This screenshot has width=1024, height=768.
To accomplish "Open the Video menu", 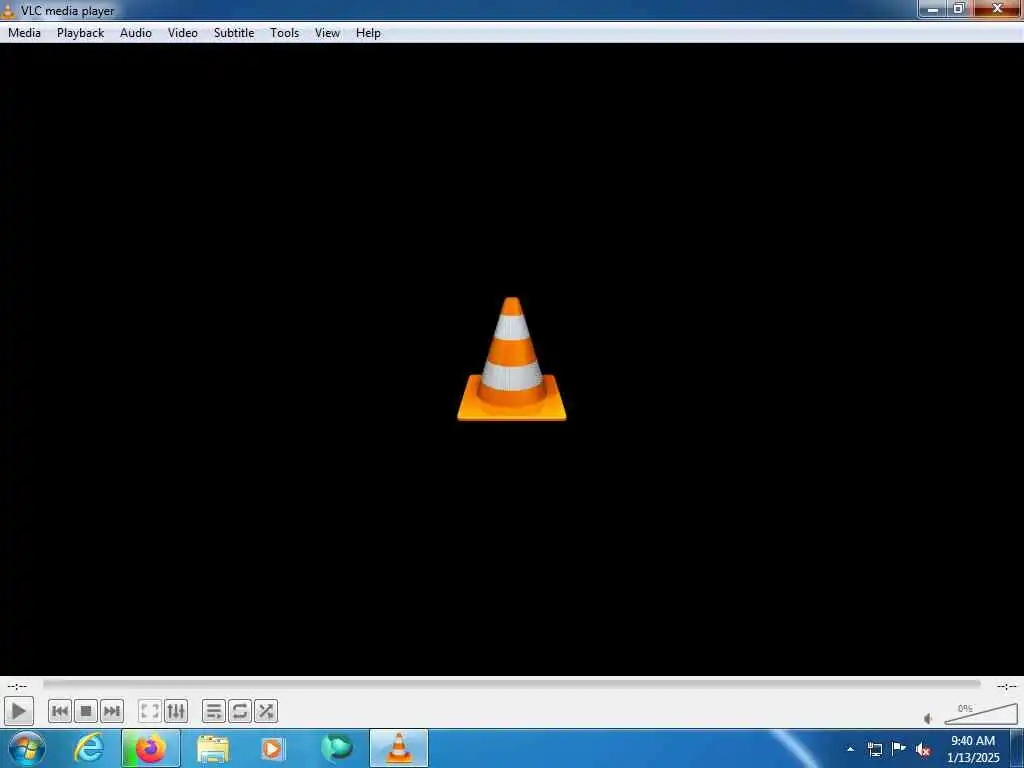I will click(x=183, y=33).
